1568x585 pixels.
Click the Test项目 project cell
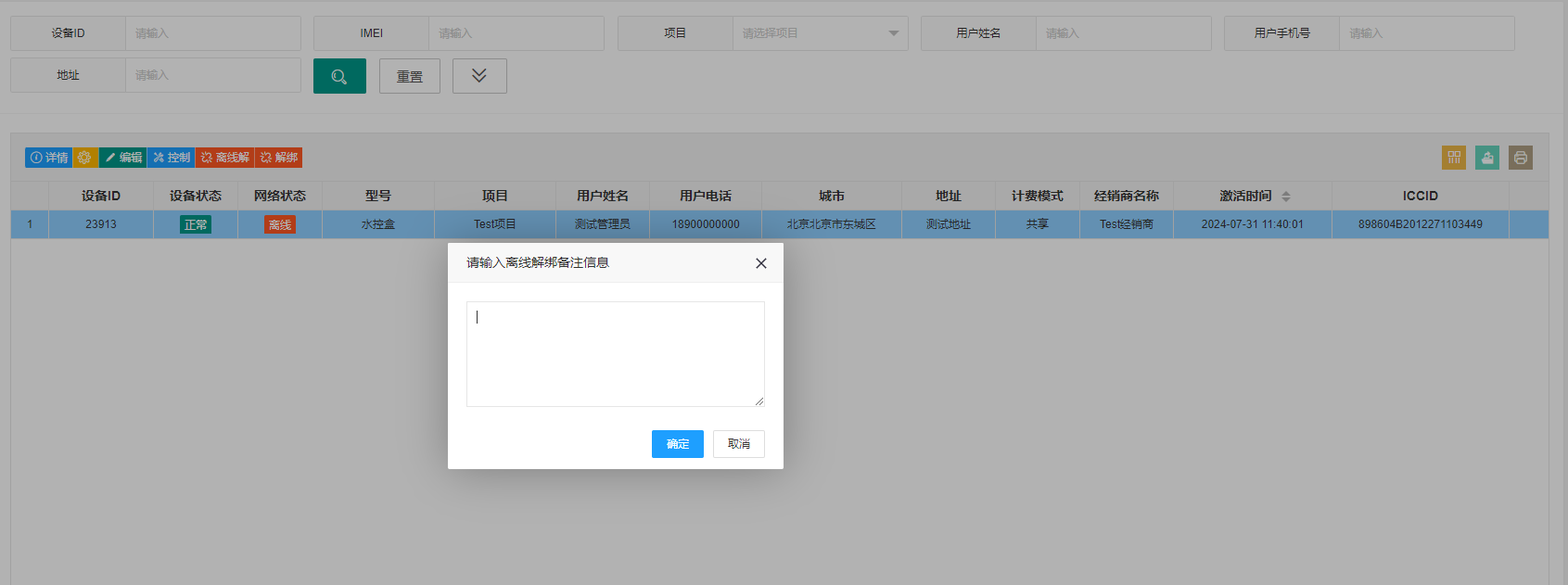tap(495, 224)
